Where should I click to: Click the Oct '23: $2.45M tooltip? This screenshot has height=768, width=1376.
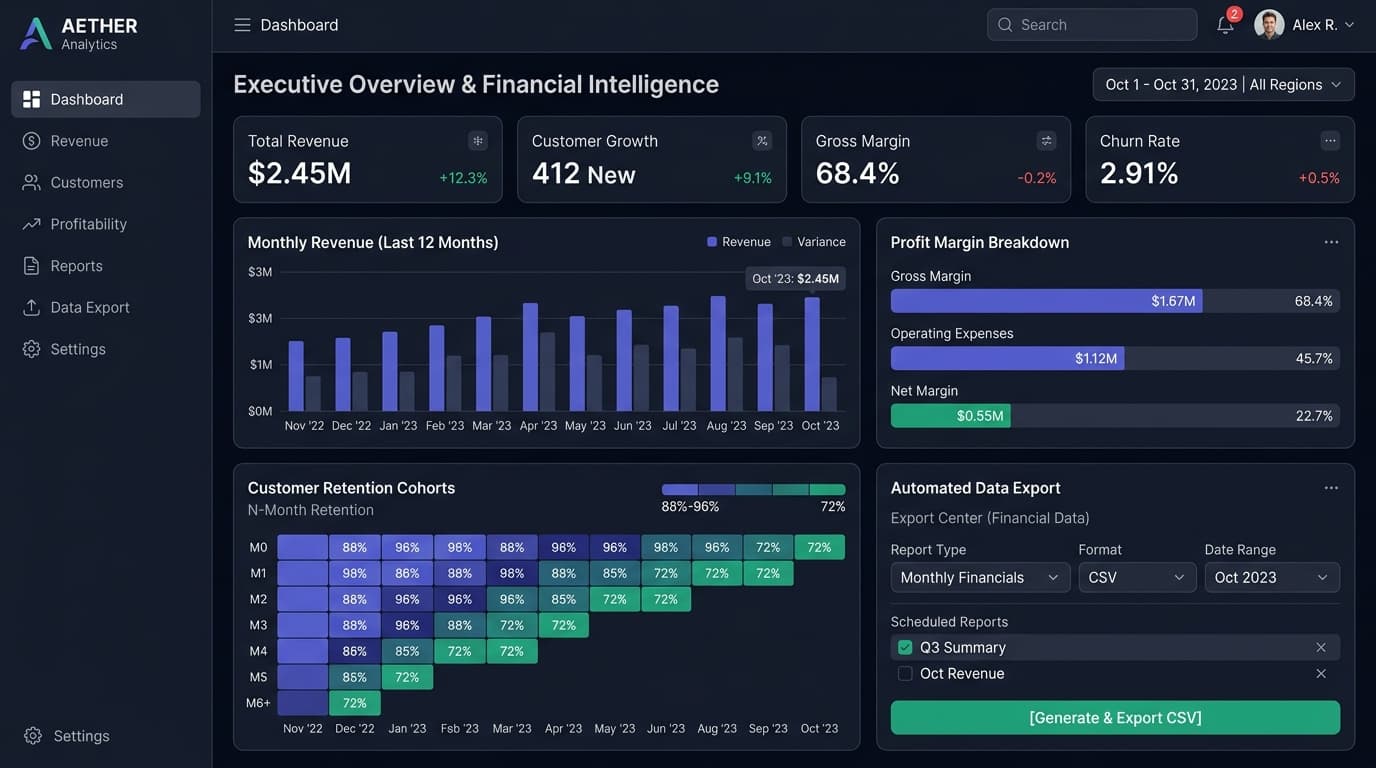pyautogui.click(x=795, y=279)
